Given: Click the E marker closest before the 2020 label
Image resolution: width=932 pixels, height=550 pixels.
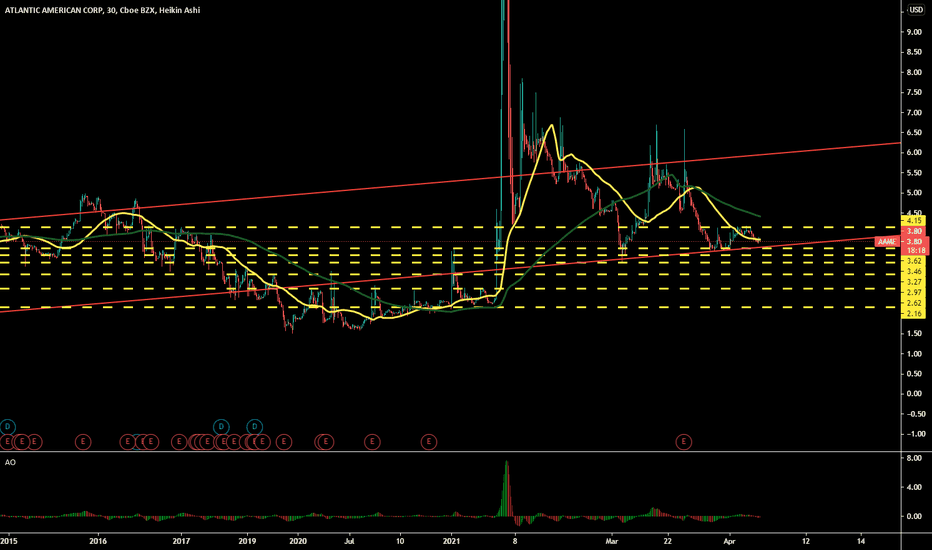Looking at the screenshot, I should pyautogui.click(x=284, y=442).
